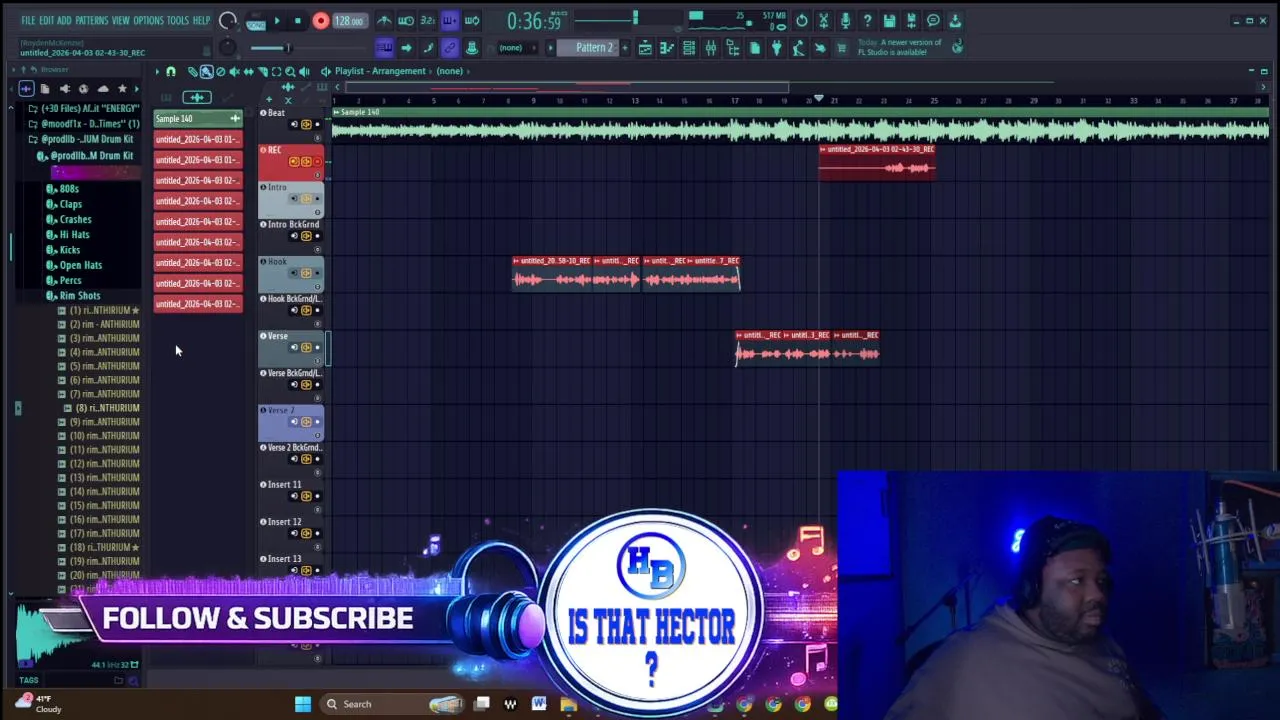Click the main pitch knob
This screenshot has height=720, width=1280.
[228, 48]
